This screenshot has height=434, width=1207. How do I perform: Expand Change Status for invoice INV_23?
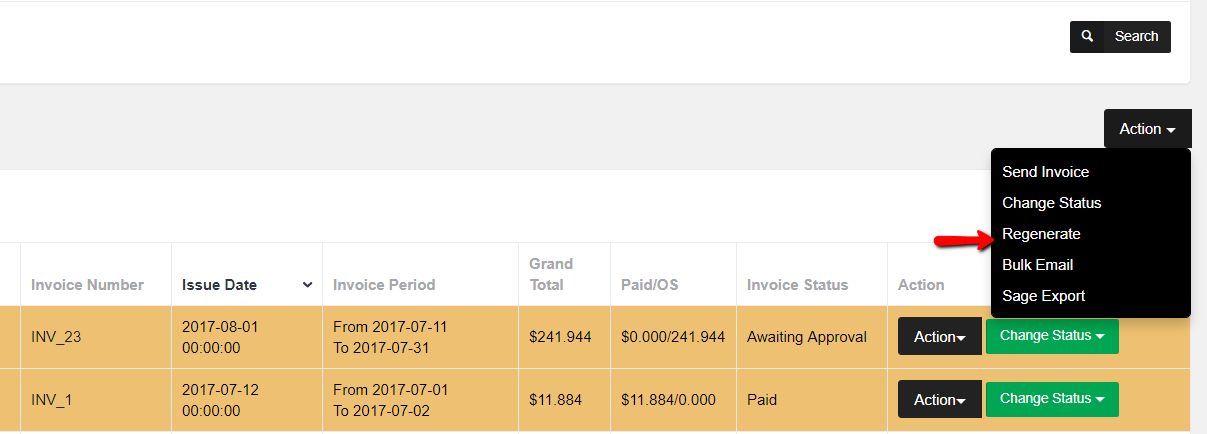(x=1051, y=336)
